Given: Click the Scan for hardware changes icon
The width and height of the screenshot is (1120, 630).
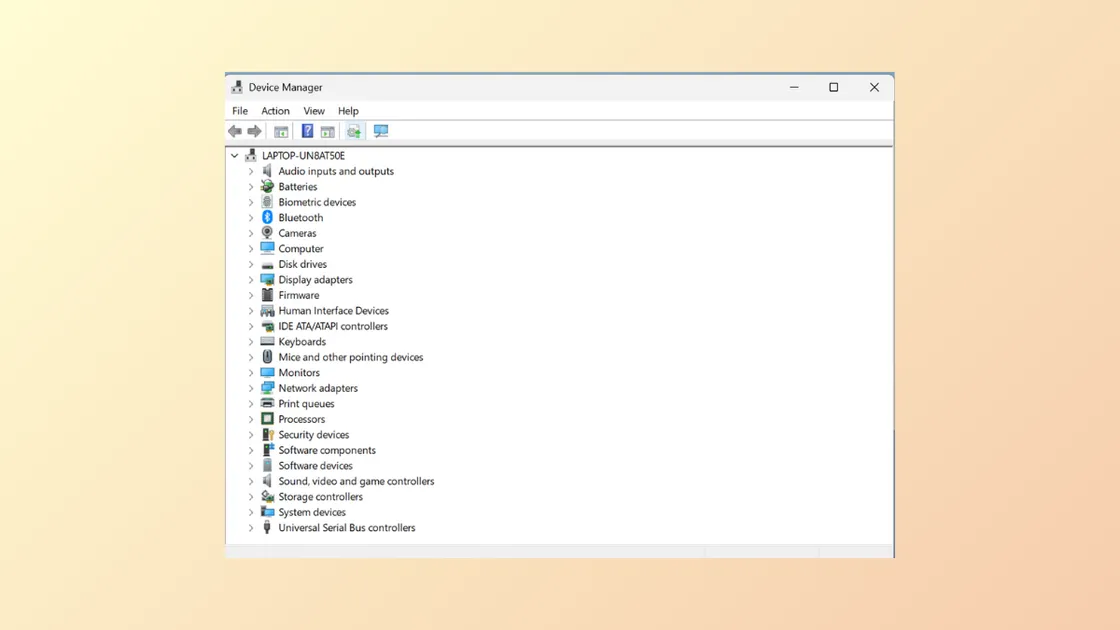Looking at the screenshot, I should (354, 131).
